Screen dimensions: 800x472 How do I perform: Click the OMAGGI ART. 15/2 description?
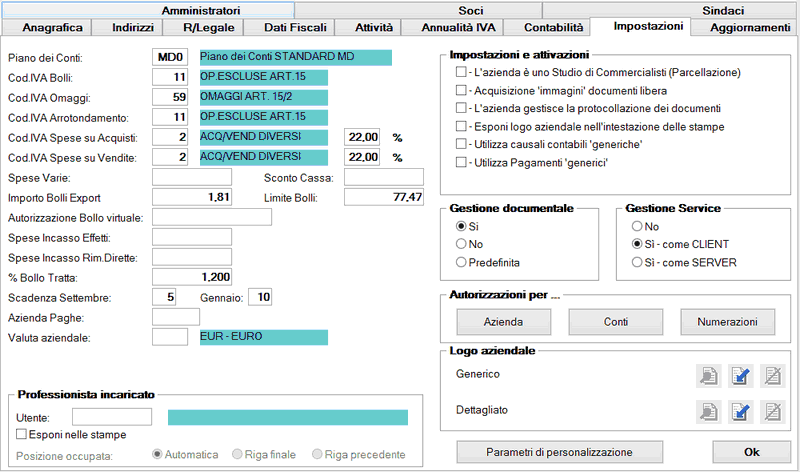click(264, 97)
